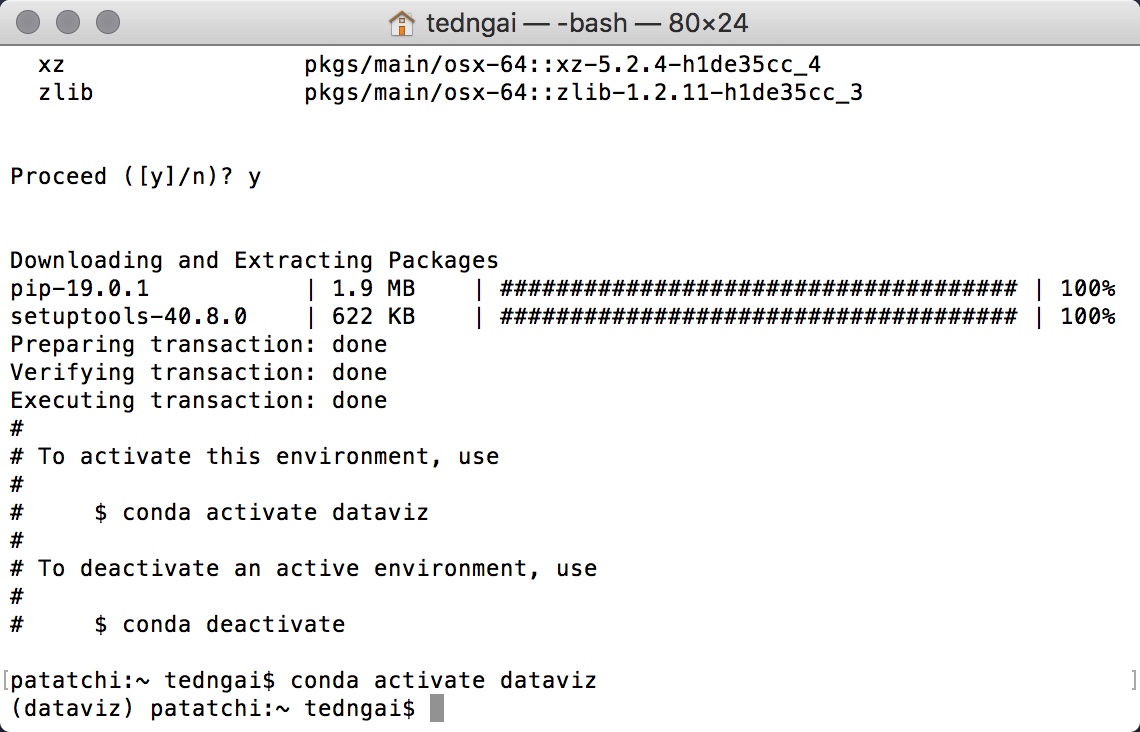Image resolution: width=1140 pixels, height=732 pixels.
Task: Place cursor at the gray terminal cursor block
Action: click(x=436, y=709)
